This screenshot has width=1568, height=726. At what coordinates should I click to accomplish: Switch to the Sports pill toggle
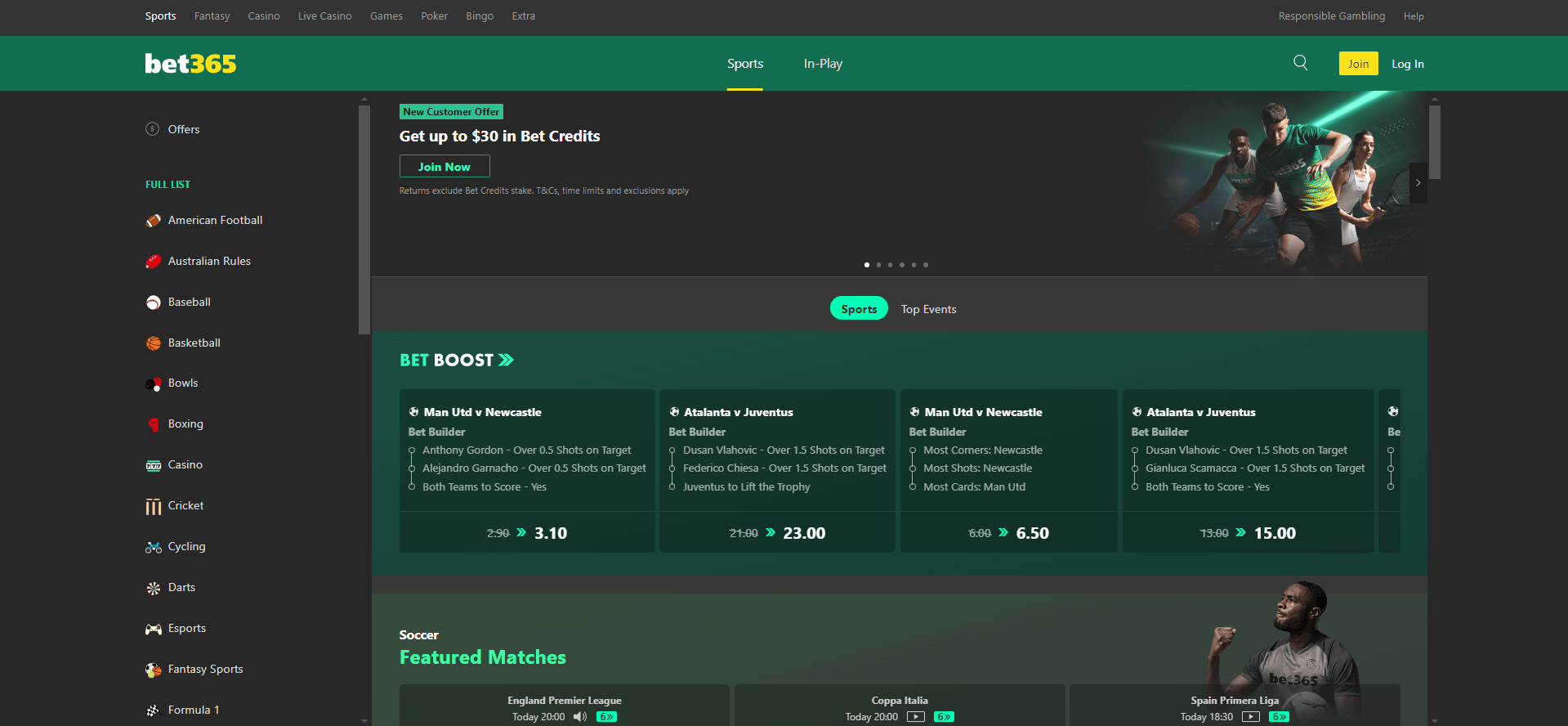pos(859,308)
